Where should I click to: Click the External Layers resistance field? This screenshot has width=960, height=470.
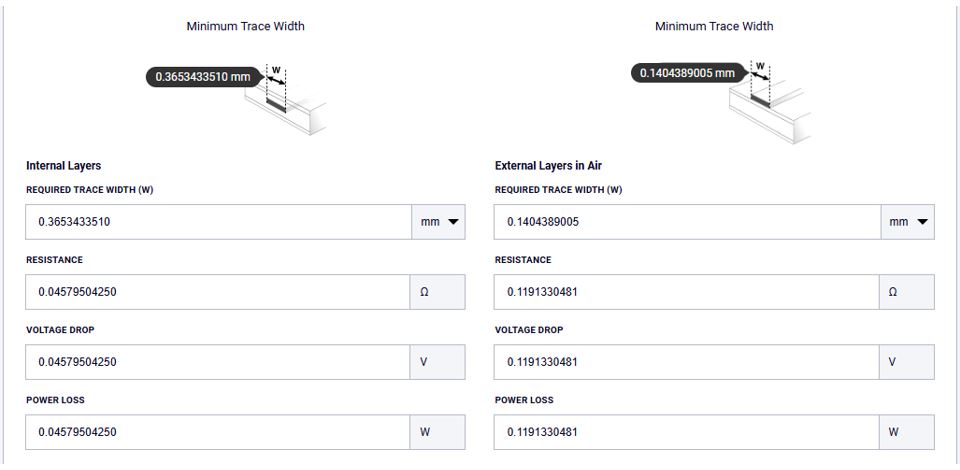pos(687,292)
